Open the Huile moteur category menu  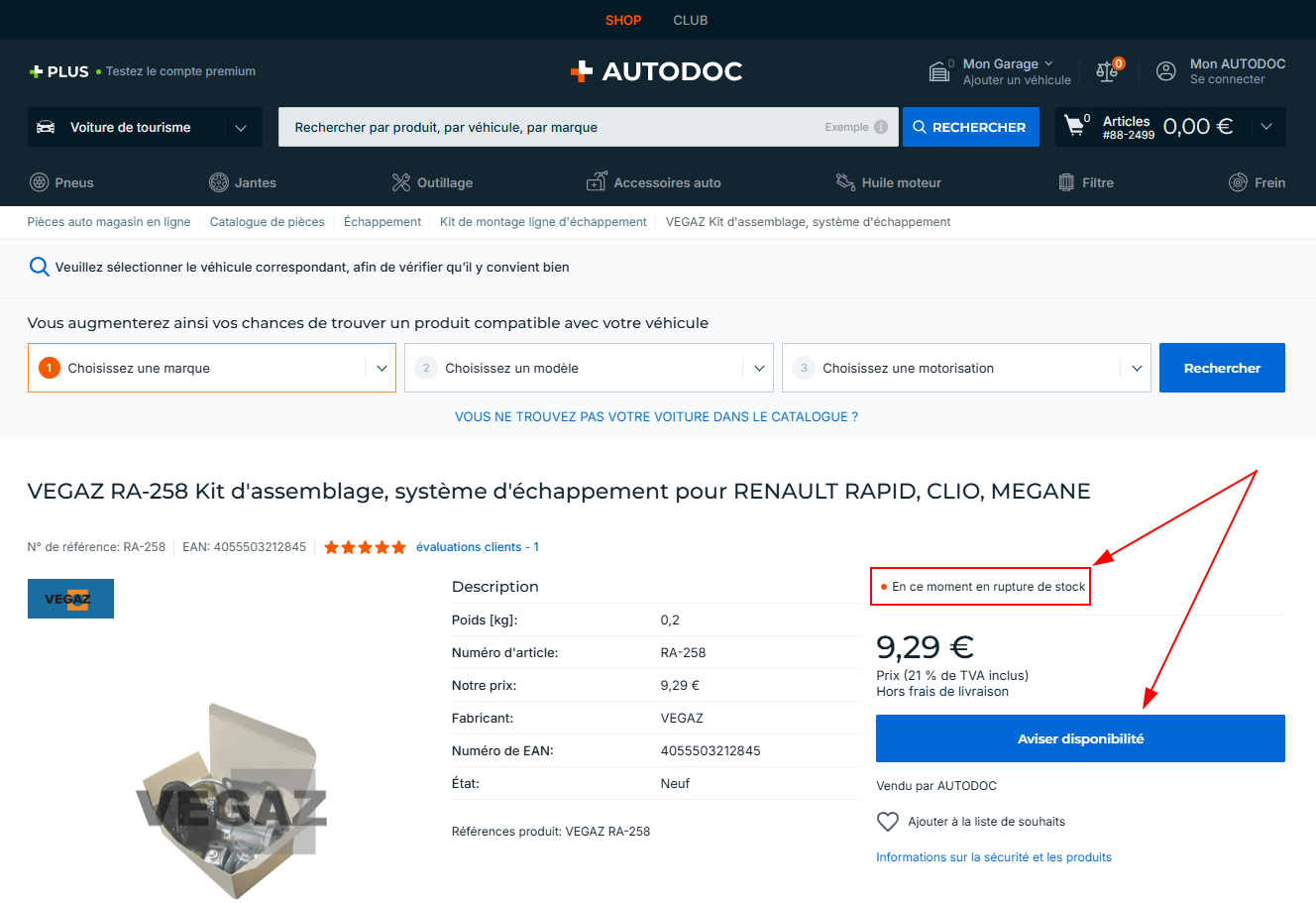coord(889,182)
